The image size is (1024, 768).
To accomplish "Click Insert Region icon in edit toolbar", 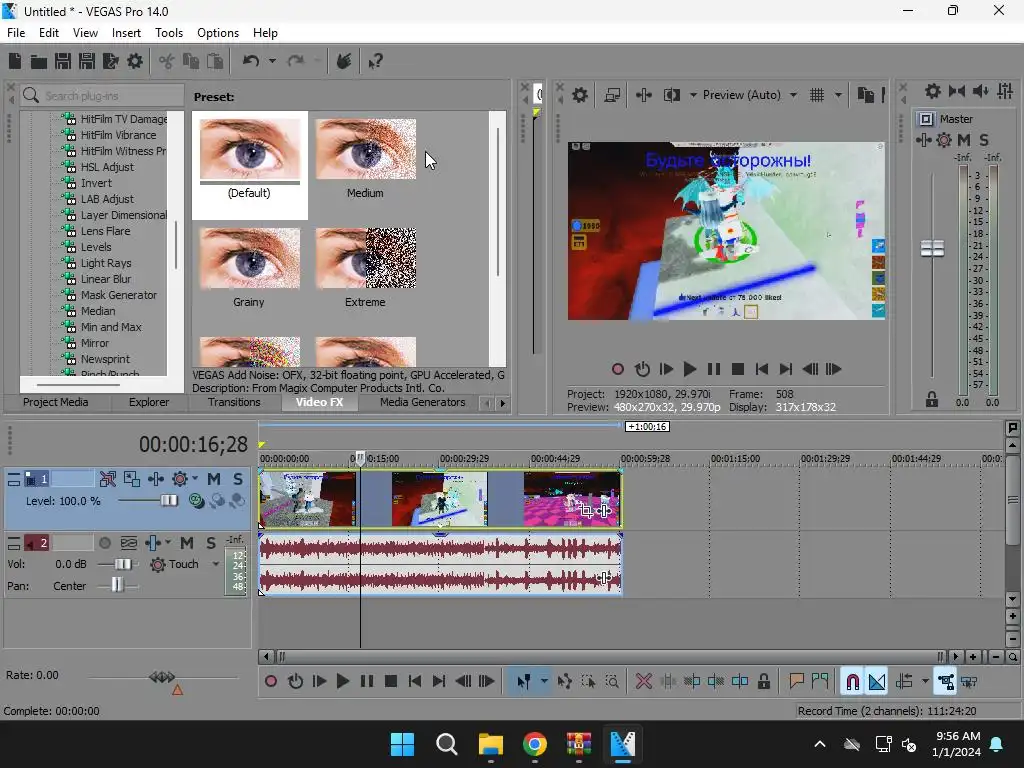I will click(820, 682).
